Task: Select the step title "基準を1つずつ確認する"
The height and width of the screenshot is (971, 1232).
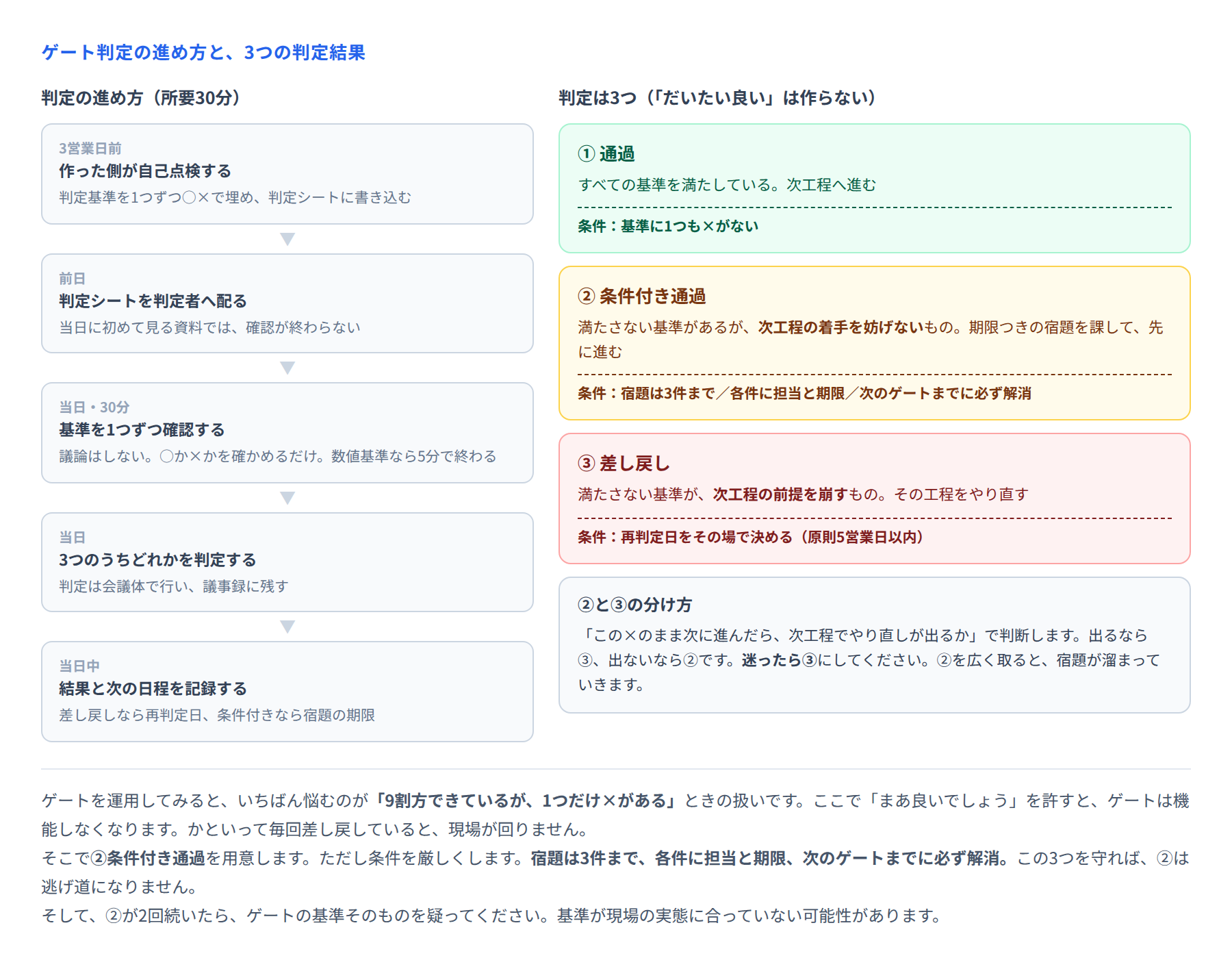Action: [142, 429]
